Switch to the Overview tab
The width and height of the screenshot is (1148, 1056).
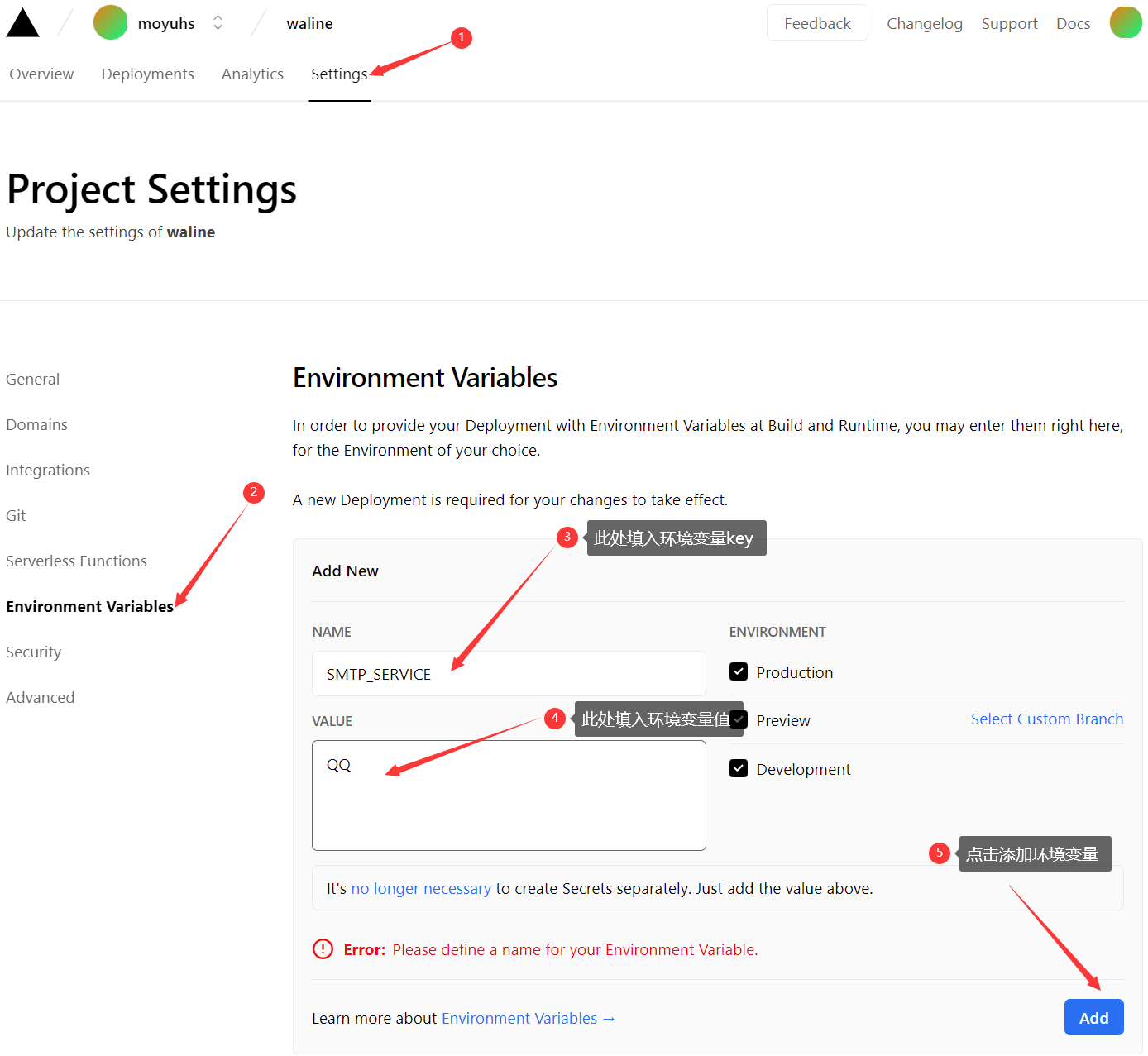[x=41, y=74]
